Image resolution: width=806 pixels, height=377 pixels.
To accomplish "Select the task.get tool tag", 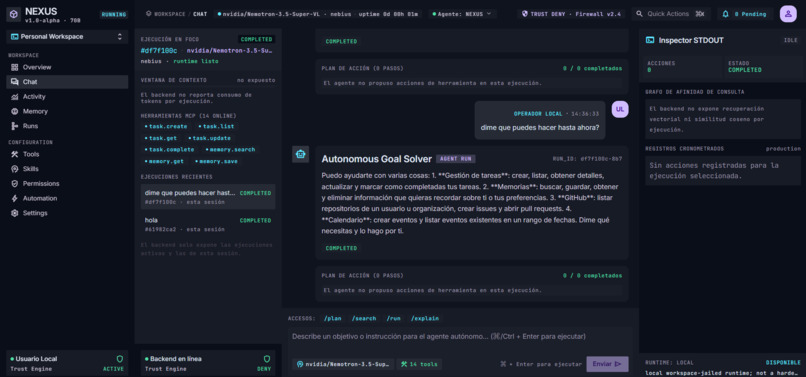I will (161, 138).
